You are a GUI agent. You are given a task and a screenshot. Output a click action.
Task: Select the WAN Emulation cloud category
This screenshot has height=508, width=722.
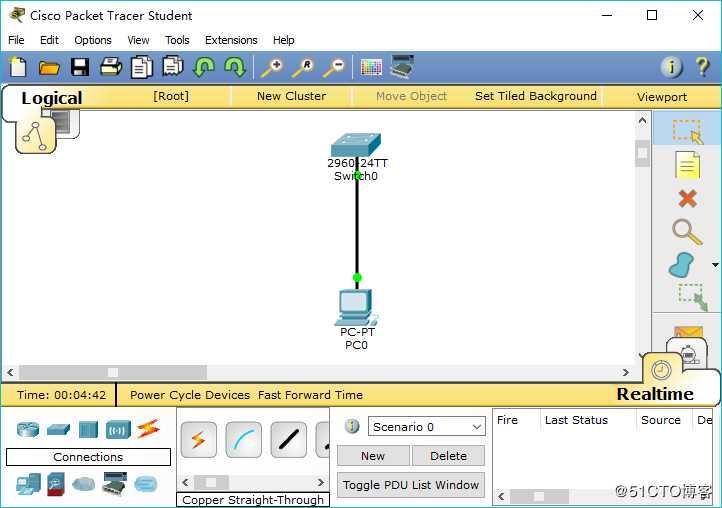(84, 485)
